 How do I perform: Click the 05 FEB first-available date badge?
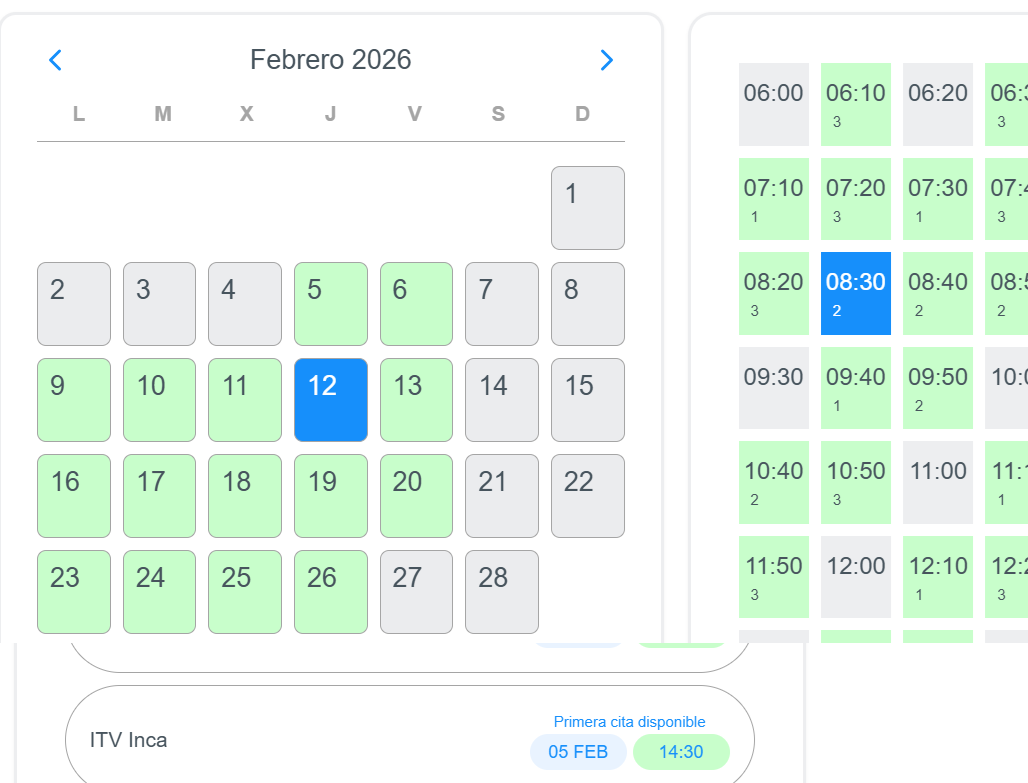pyautogui.click(x=578, y=752)
